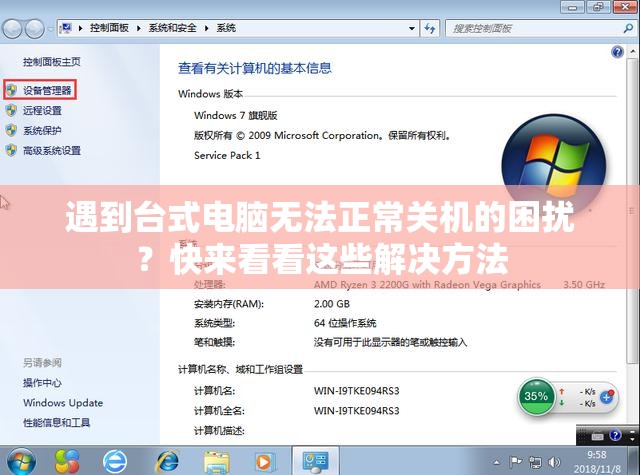Open the blue 'e' browser taskbar icon
This screenshot has height=475, width=640.
tap(115, 462)
